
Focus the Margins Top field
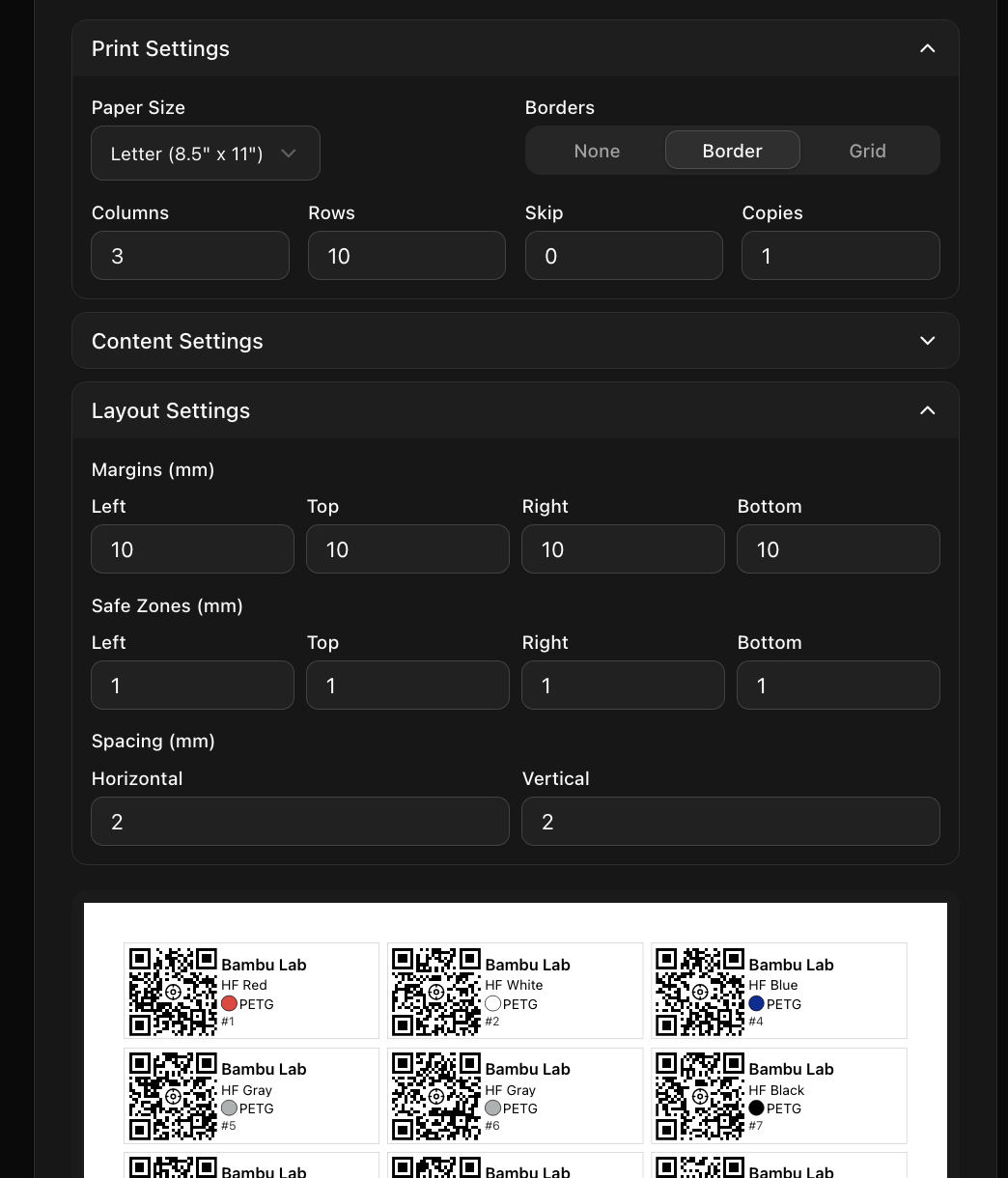tap(407, 549)
